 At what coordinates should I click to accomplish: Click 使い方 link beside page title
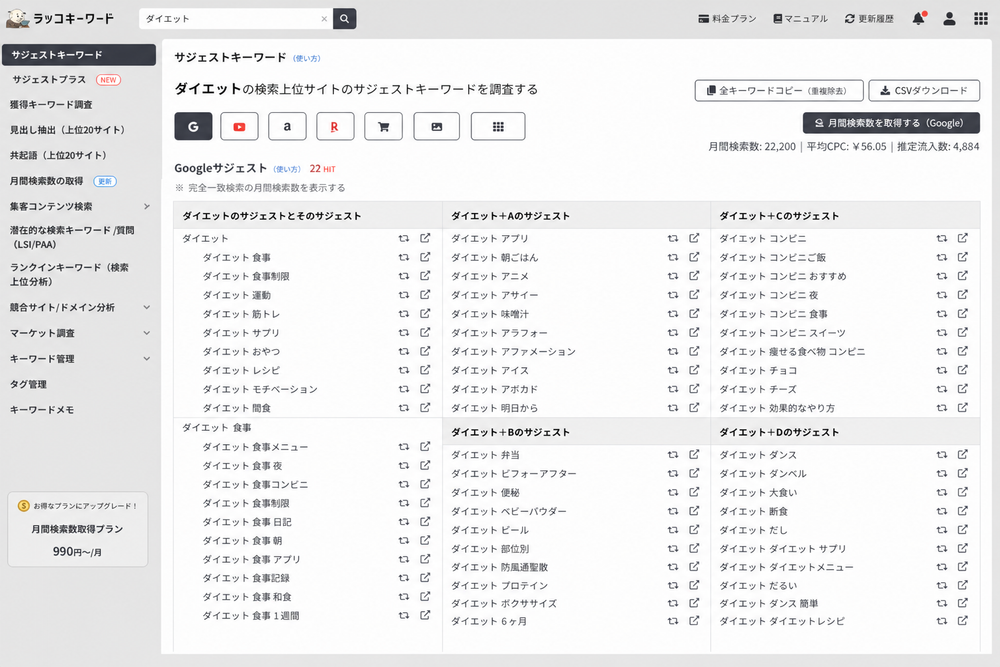point(307,59)
